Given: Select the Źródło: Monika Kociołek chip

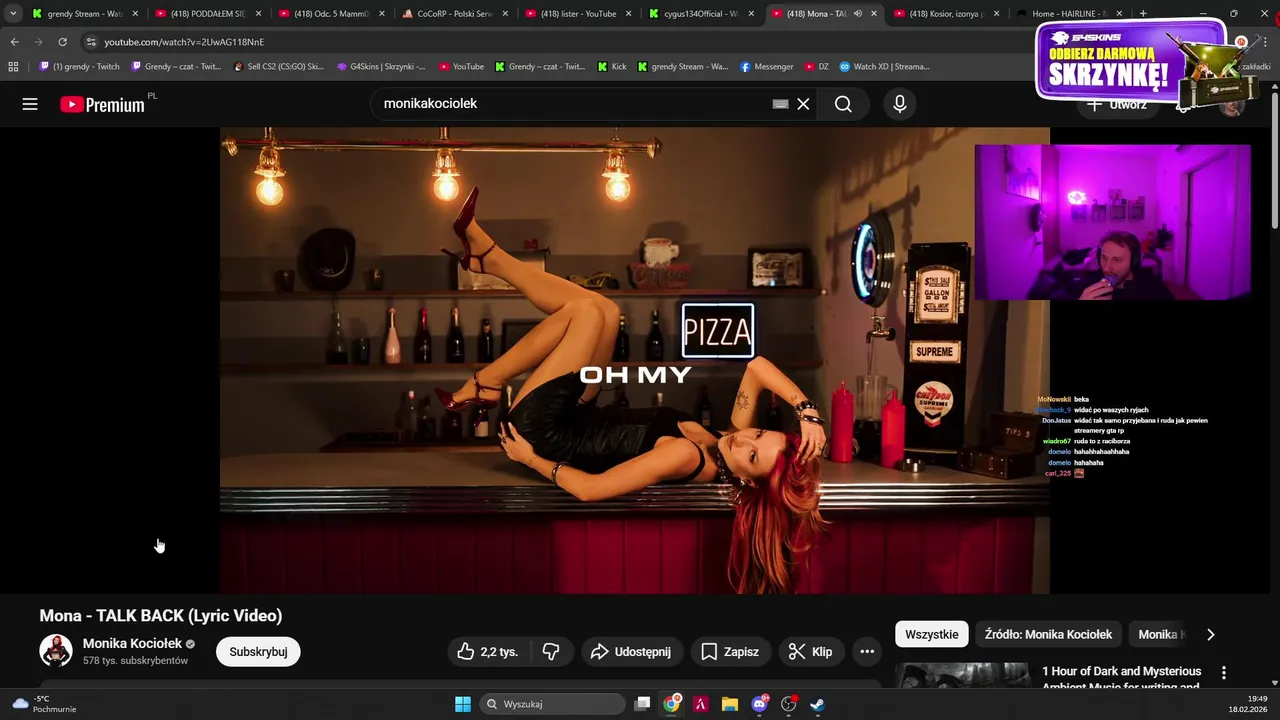Looking at the screenshot, I should 1048,635.
